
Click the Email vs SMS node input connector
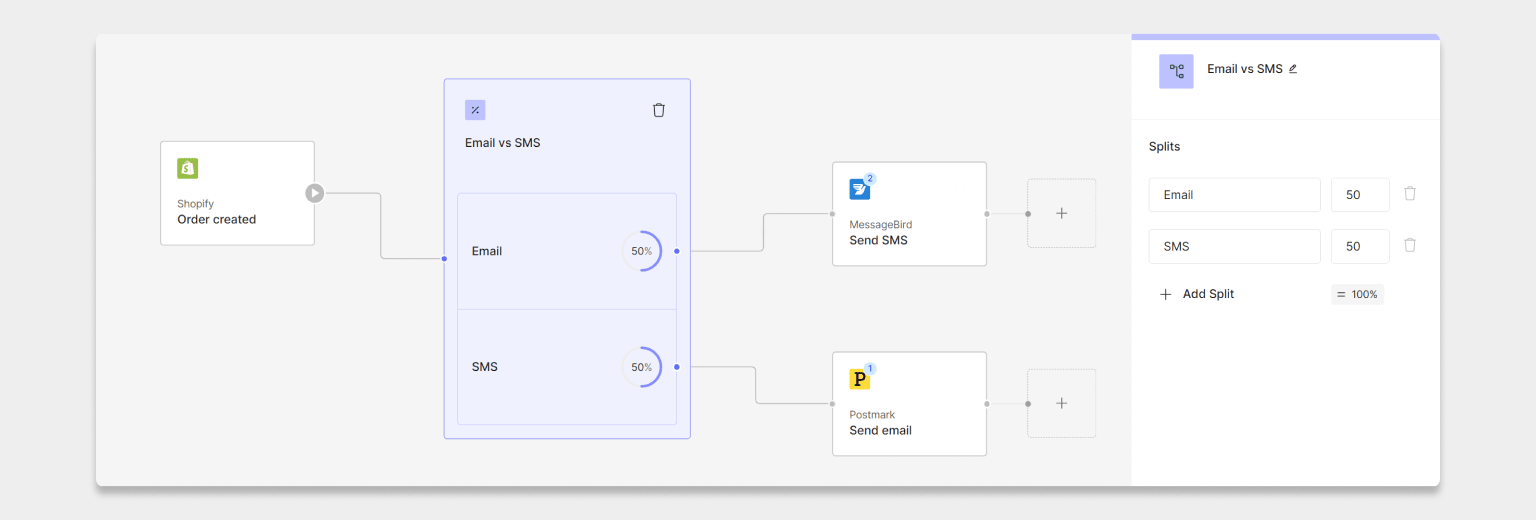click(x=444, y=259)
